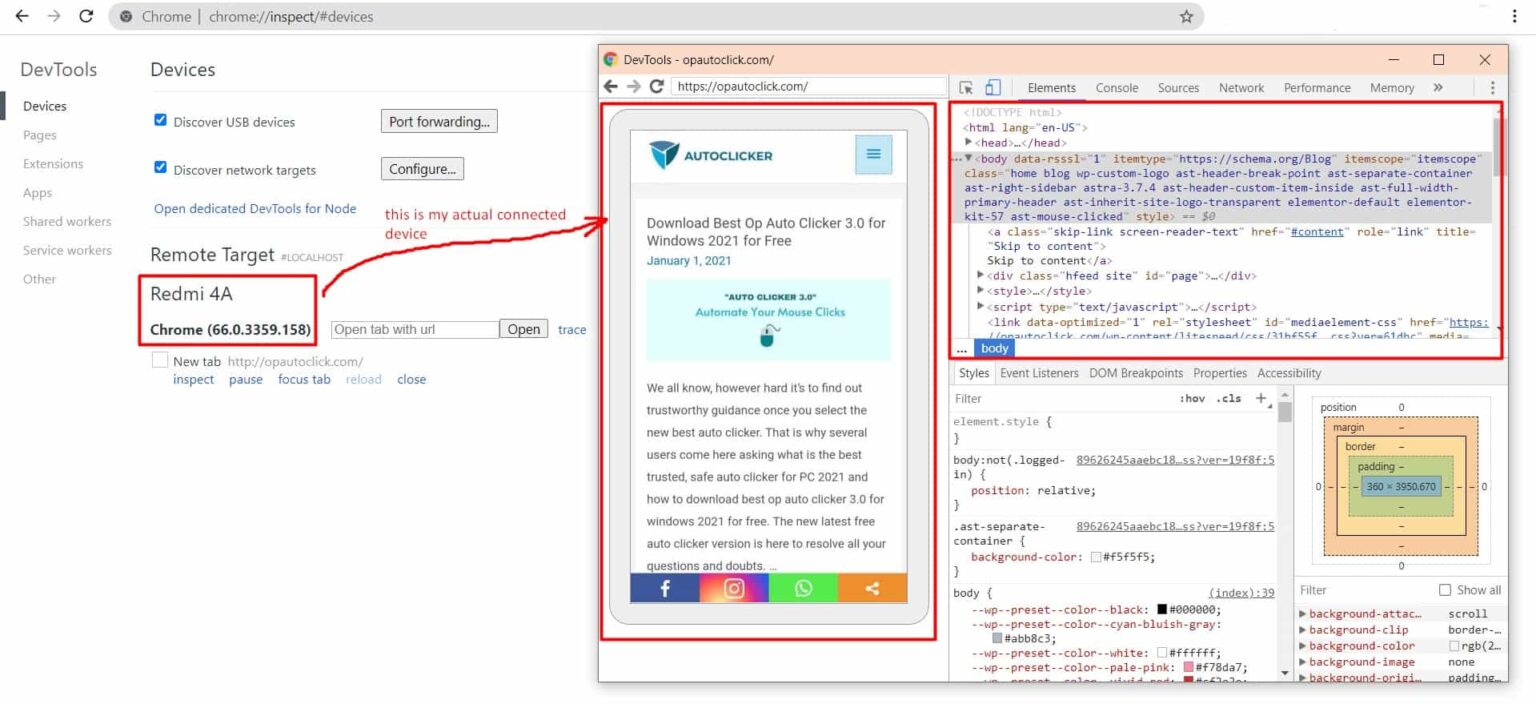Click the Facebook icon on the mobile page

pos(663,589)
